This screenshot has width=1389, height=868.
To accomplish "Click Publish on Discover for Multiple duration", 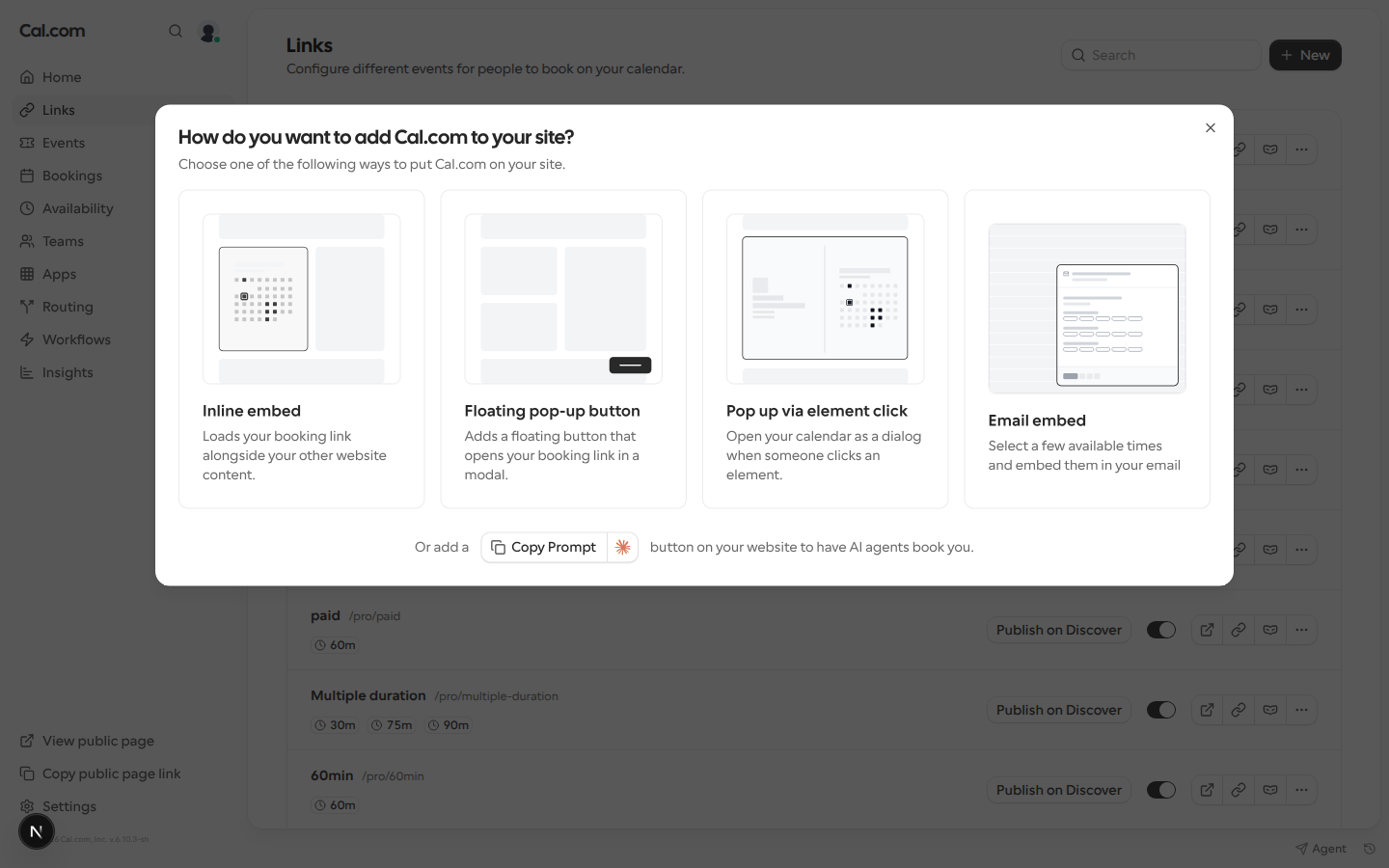I will pyautogui.click(x=1058, y=710).
